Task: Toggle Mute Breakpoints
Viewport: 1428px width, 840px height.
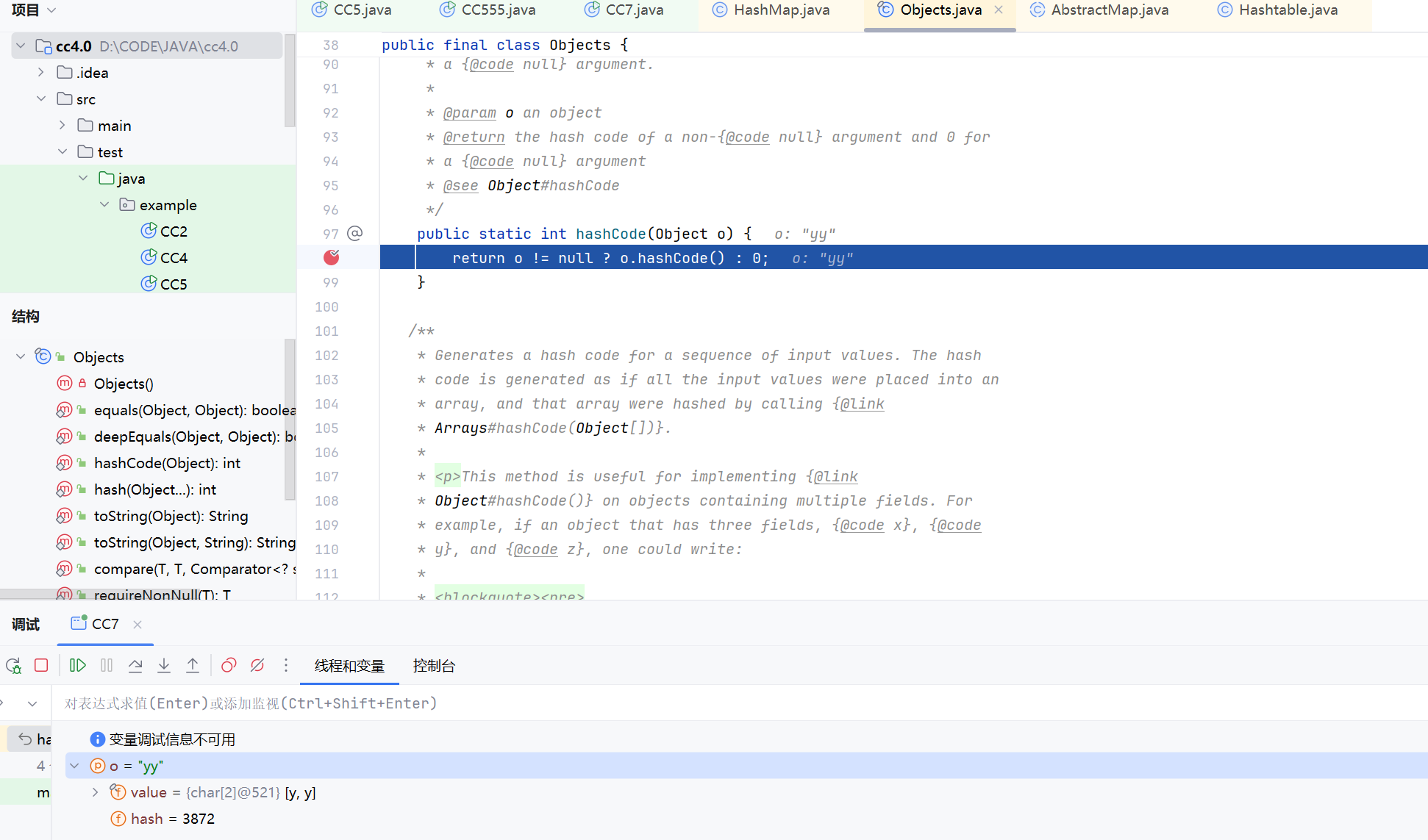Action: click(257, 666)
